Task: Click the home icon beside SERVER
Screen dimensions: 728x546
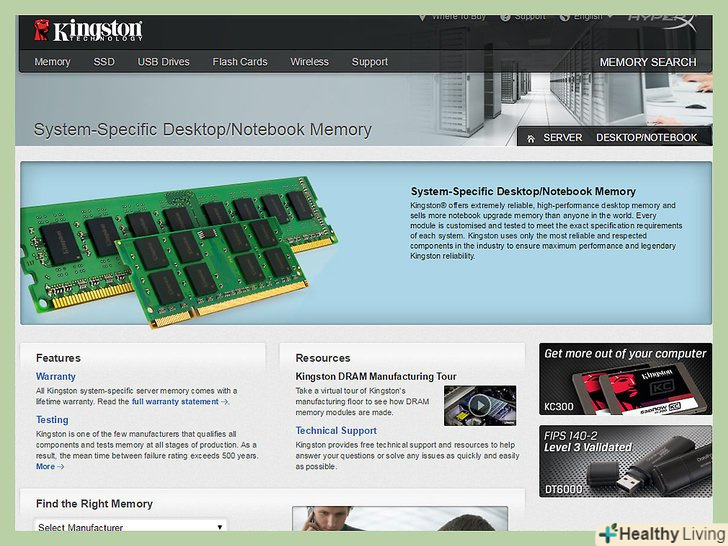Action: pyautogui.click(x=531, y=138)
